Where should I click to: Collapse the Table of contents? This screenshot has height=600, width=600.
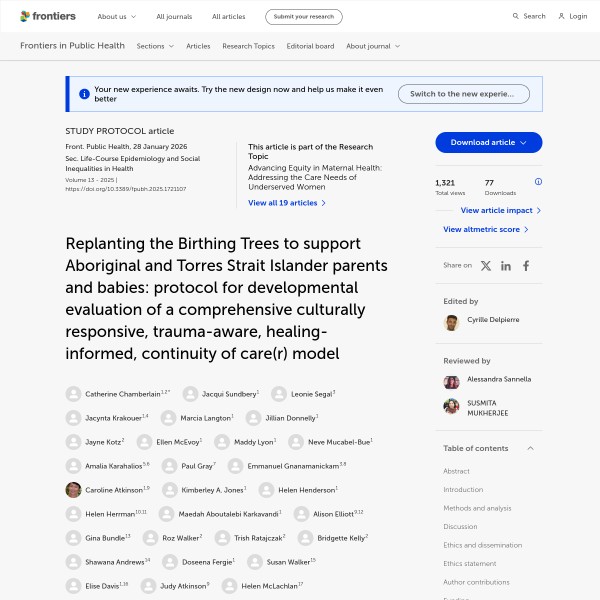(530, 448)
